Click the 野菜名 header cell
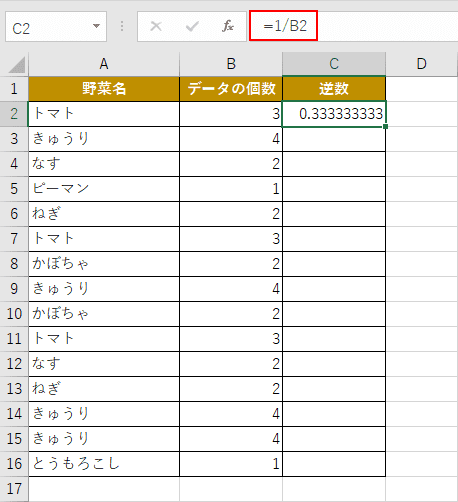This screenshot has width=458, height=502. pos(104,89)
